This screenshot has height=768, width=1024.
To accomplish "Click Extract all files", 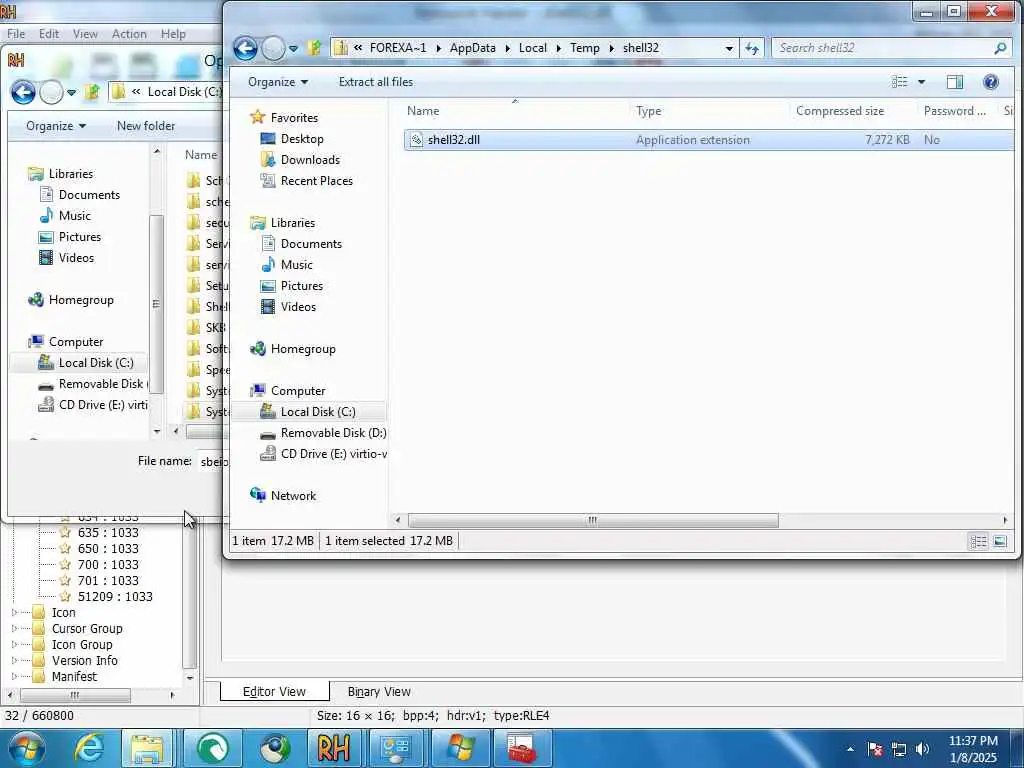I will click(x=376, y=82).
